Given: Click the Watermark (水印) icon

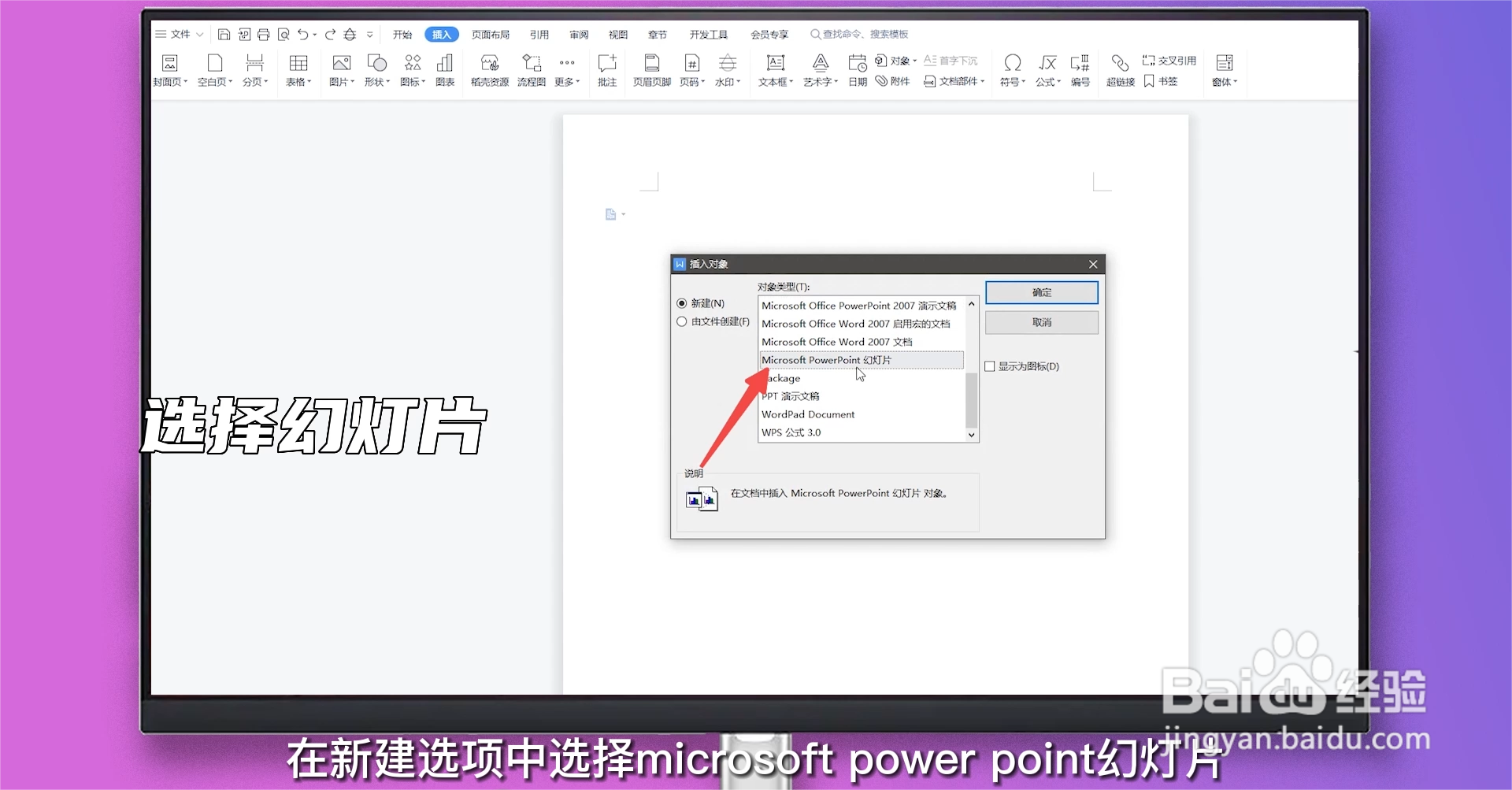Looking at the screenshot, I should click(728, 63).
